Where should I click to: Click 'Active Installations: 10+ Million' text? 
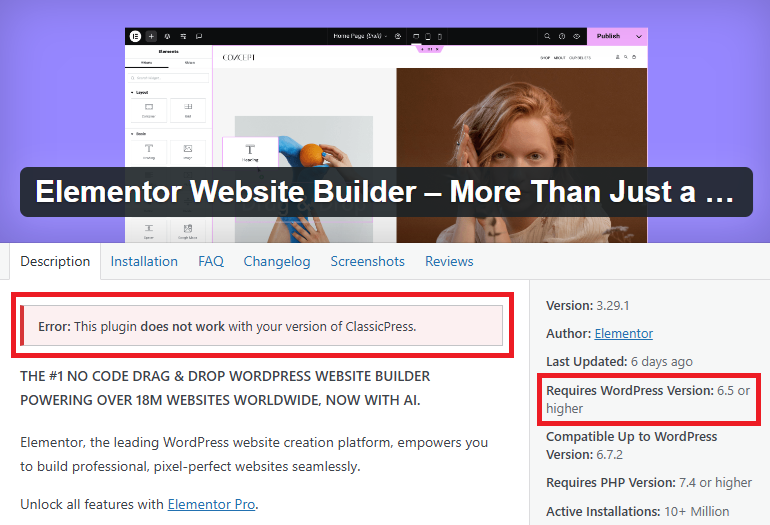637,511
